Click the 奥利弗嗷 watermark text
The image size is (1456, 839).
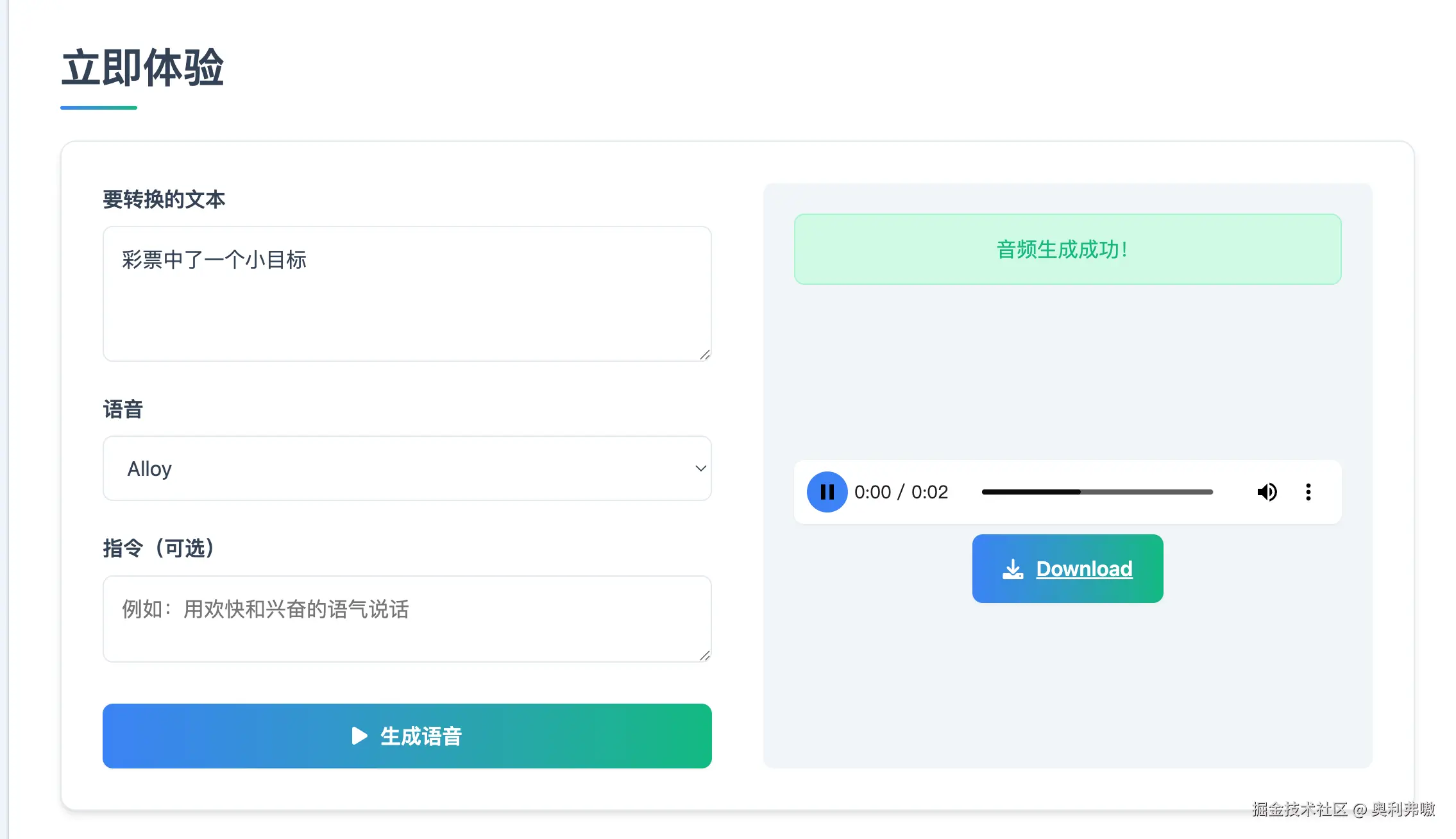(1393, 809)
